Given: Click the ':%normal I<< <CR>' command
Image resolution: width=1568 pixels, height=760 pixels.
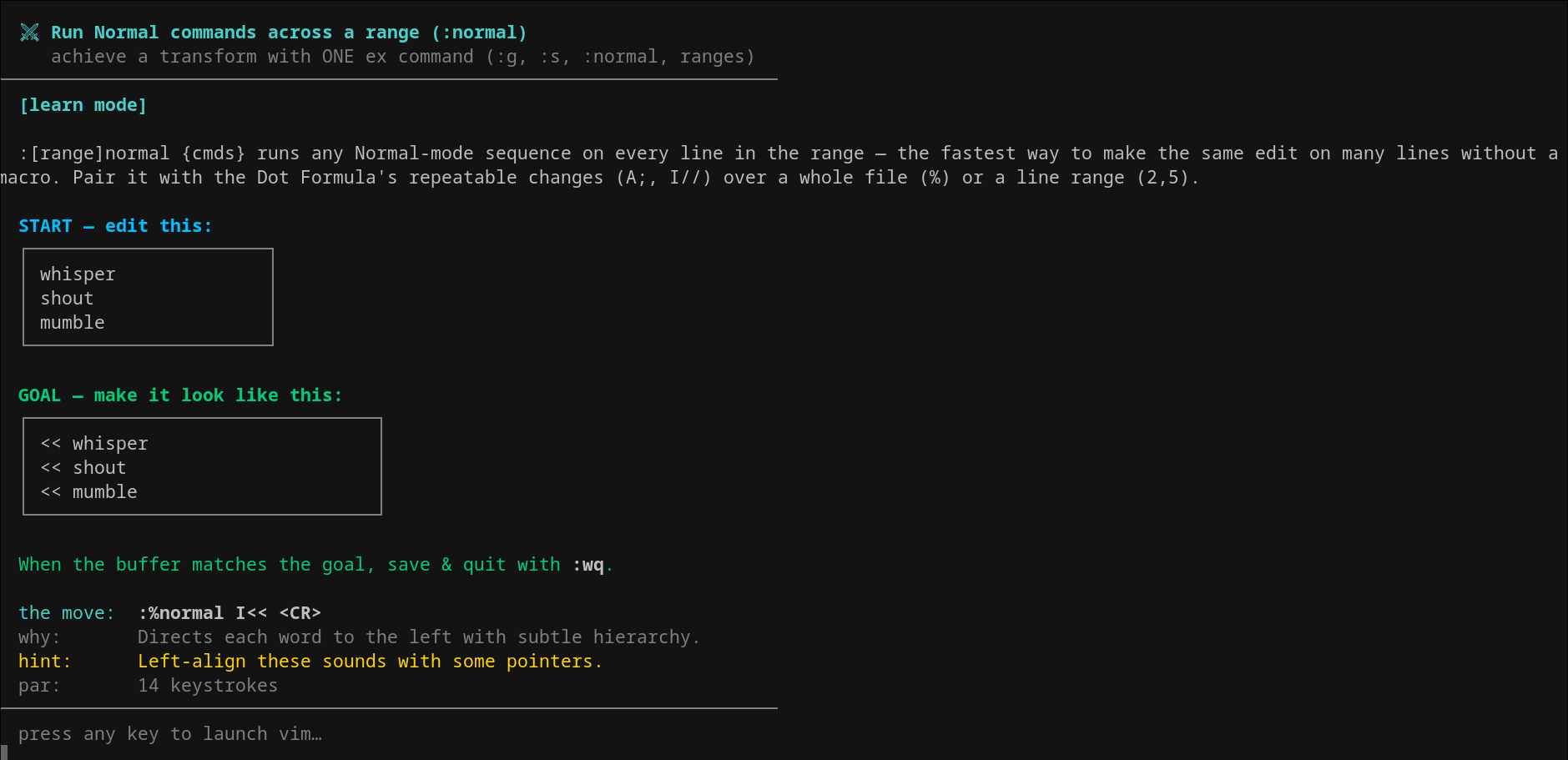Looking at the screenshot, I should tap(229, 613).
